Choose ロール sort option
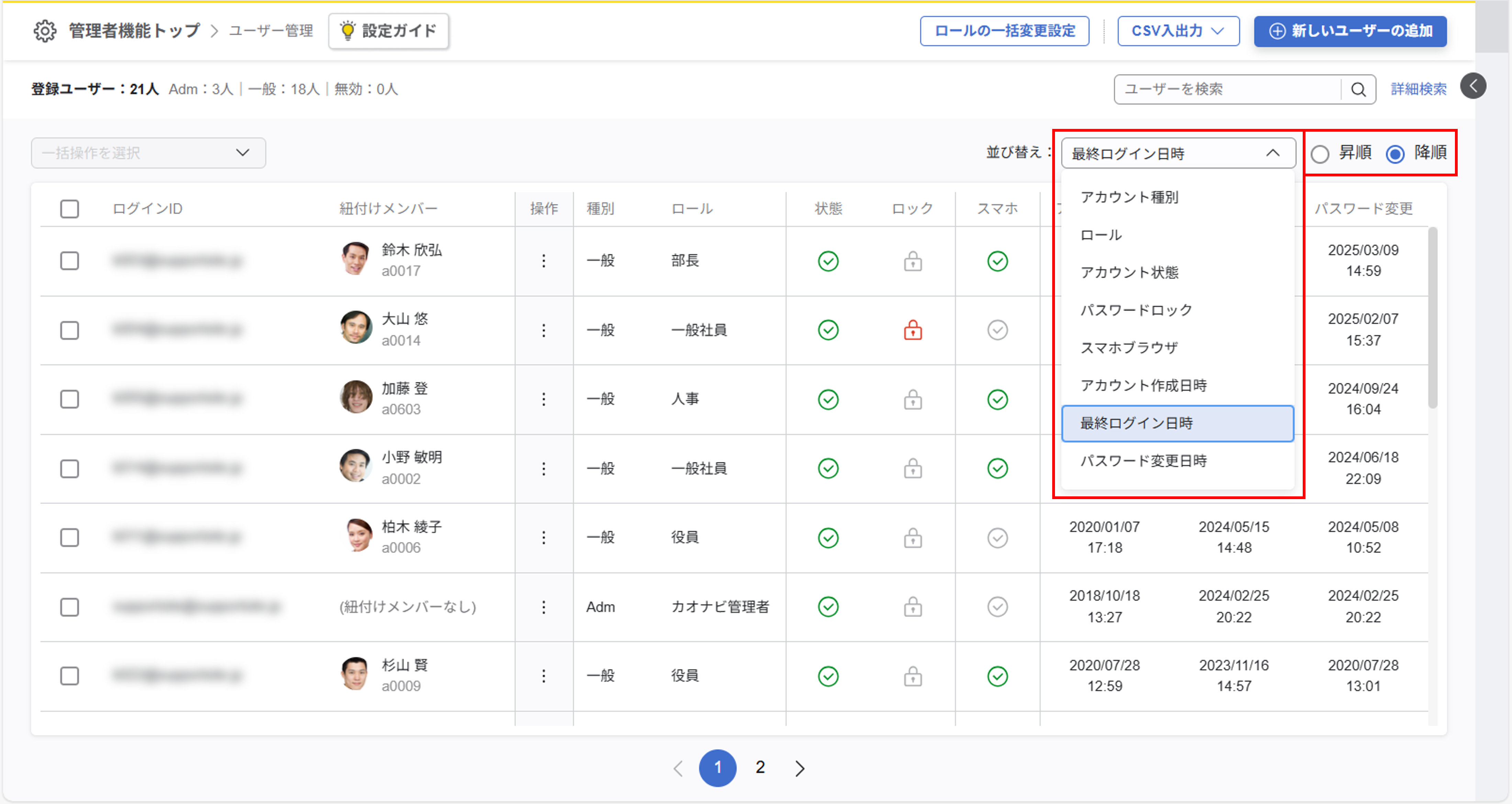 tap(1177, 235)
